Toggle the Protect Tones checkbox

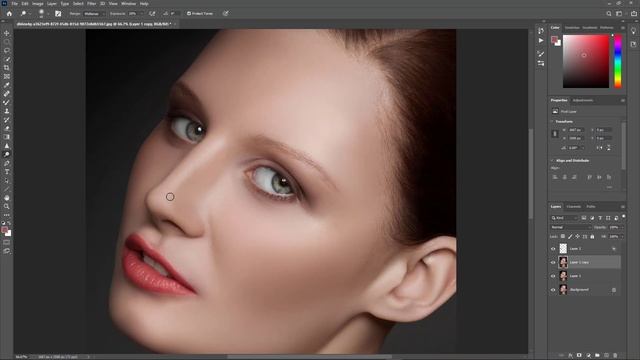point(189,13)
